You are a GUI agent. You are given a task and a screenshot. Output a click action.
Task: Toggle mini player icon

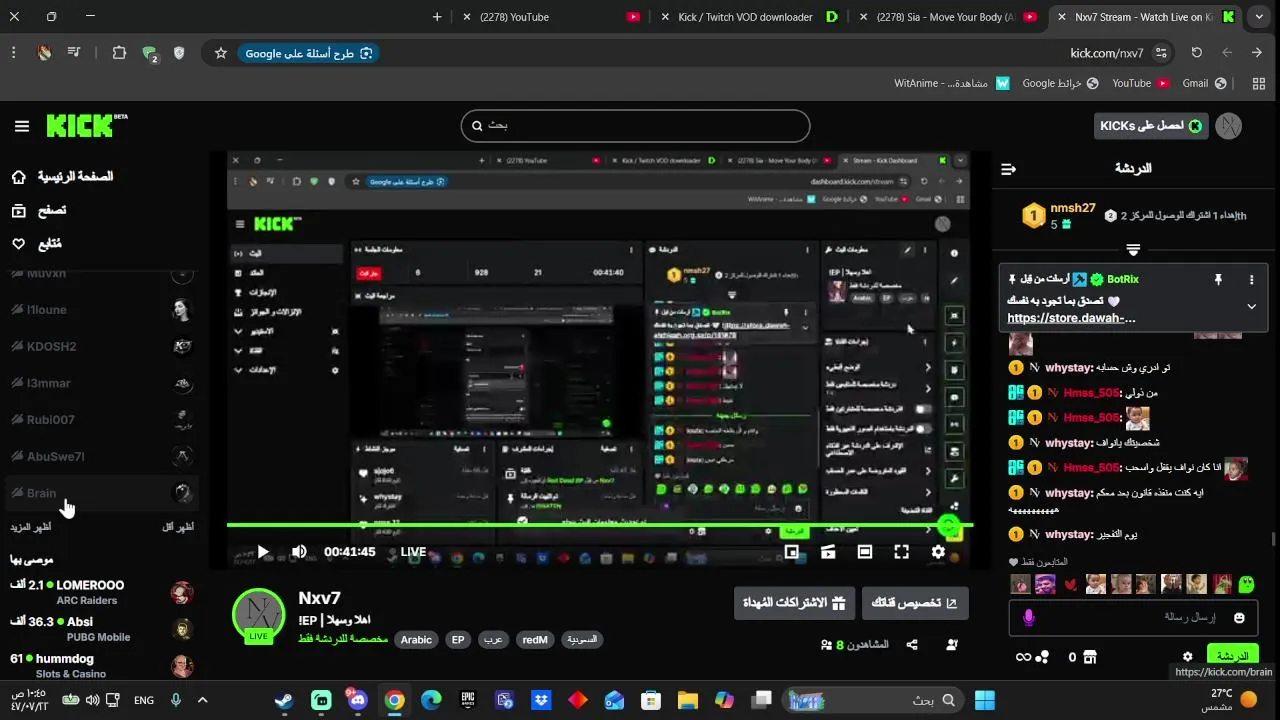coord(828,552)
